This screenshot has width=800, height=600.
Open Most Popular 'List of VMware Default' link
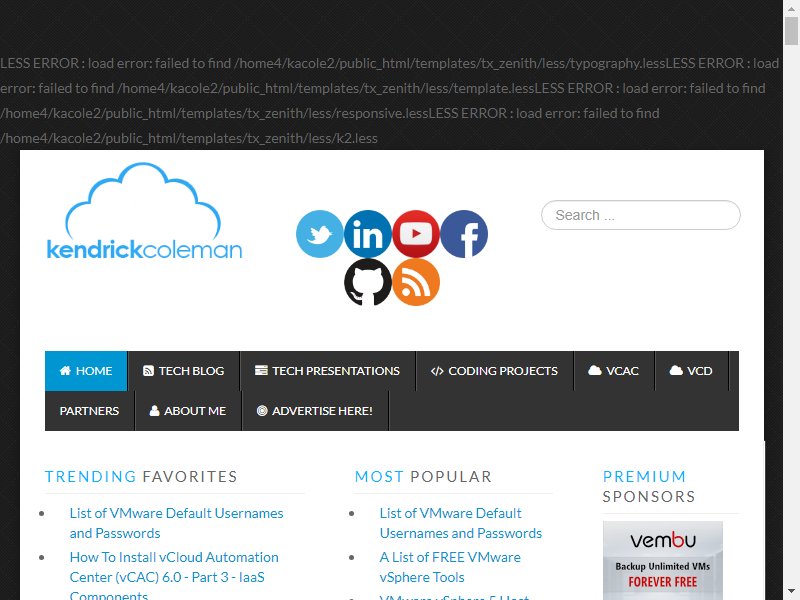461,523
